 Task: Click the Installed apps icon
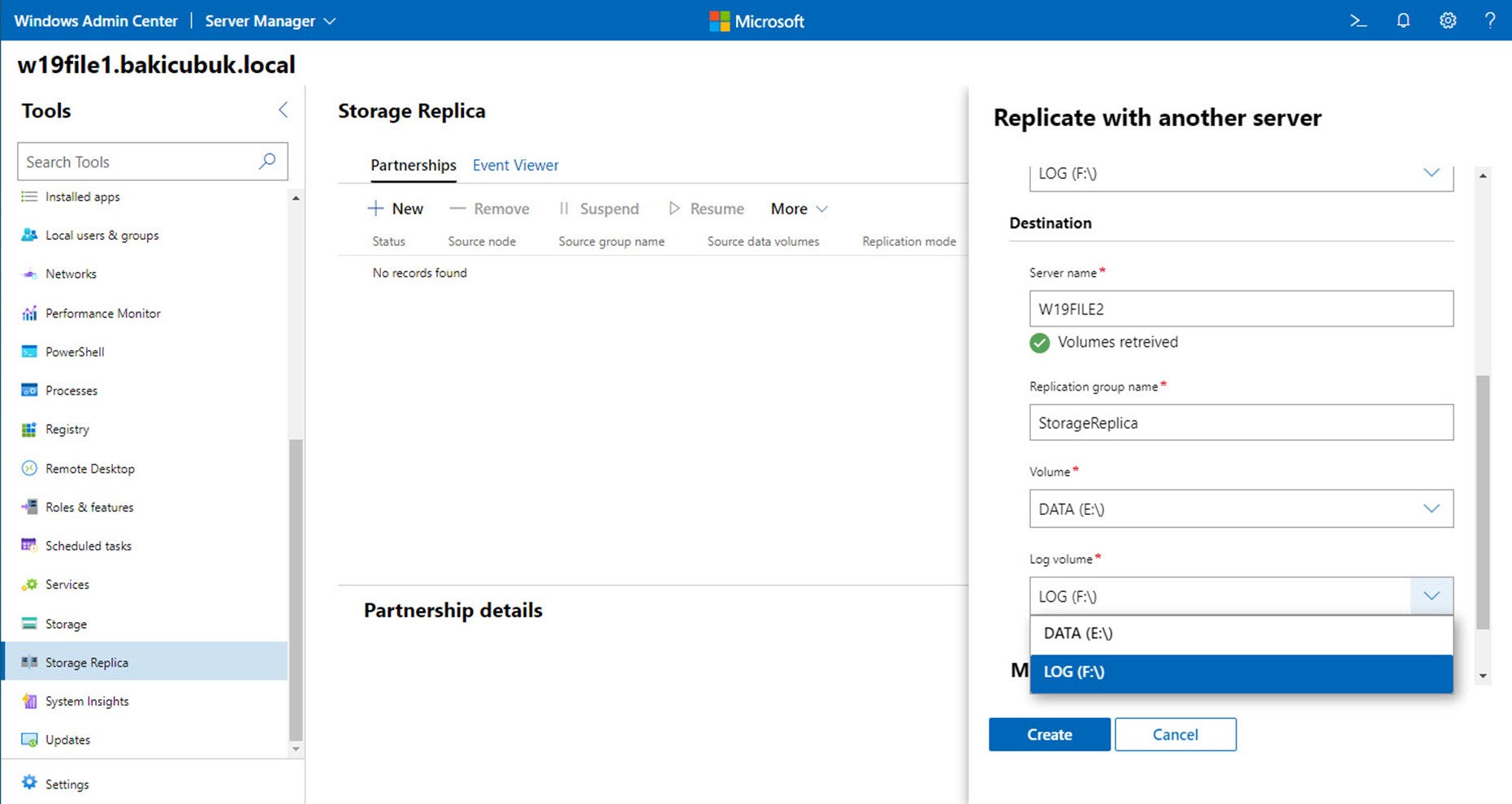(x=29, y=197)
